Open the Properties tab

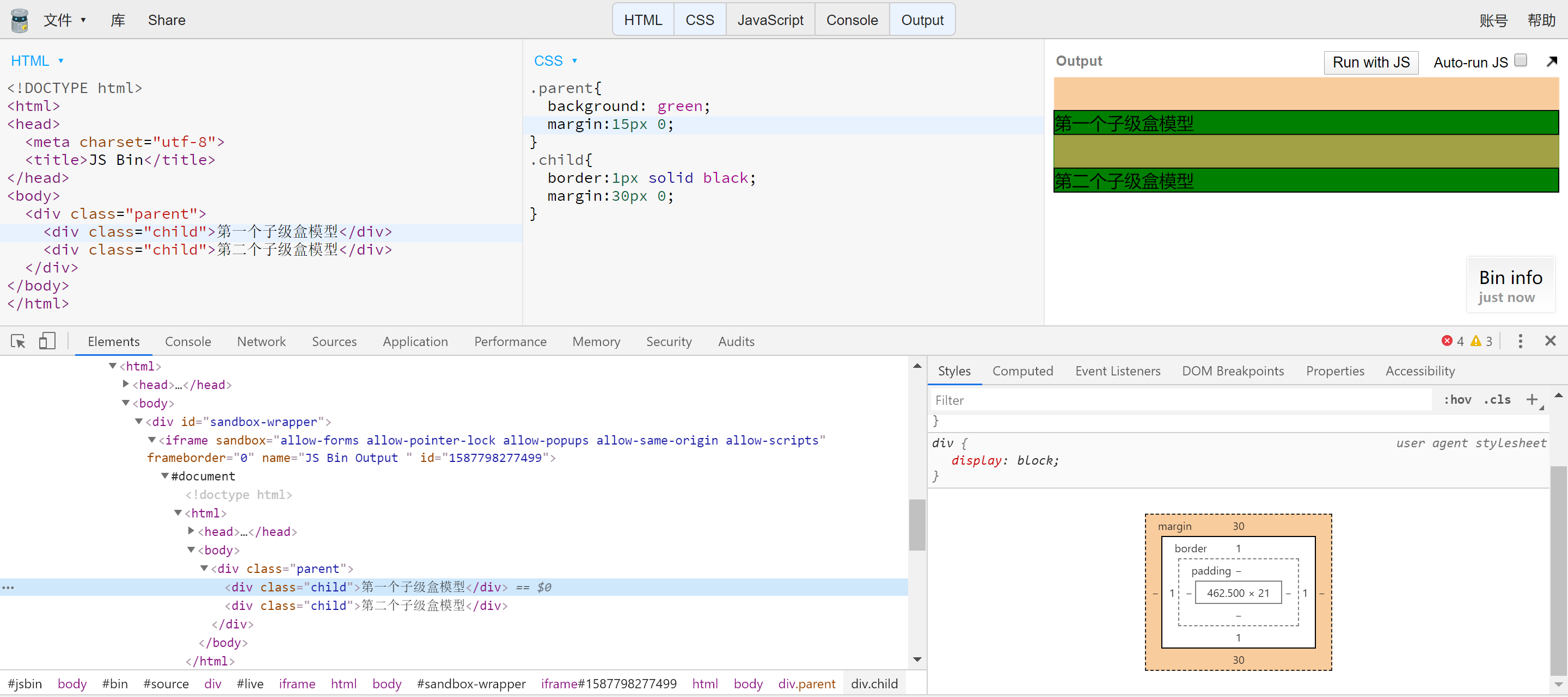coord(1335,371)
